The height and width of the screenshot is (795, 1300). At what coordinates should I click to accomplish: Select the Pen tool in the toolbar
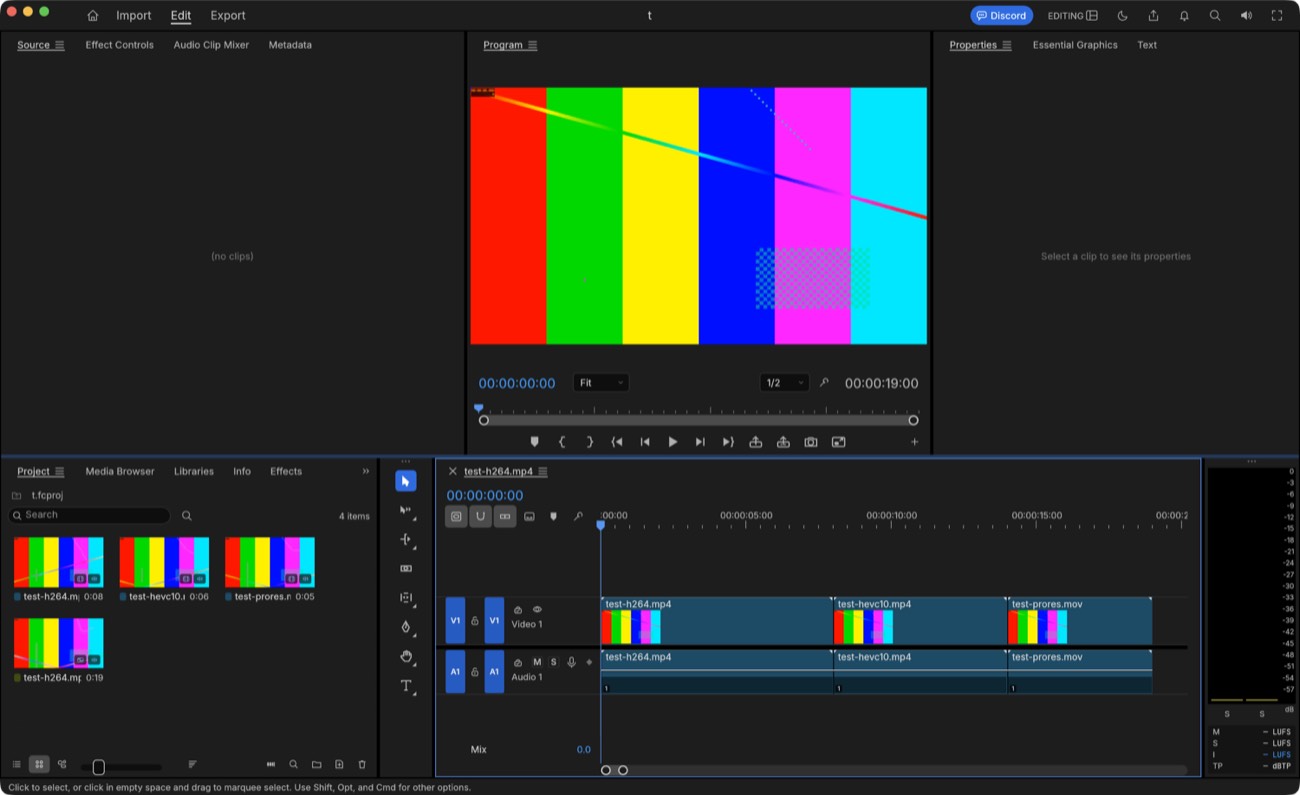pyautogui.click(x=405, y=627)
